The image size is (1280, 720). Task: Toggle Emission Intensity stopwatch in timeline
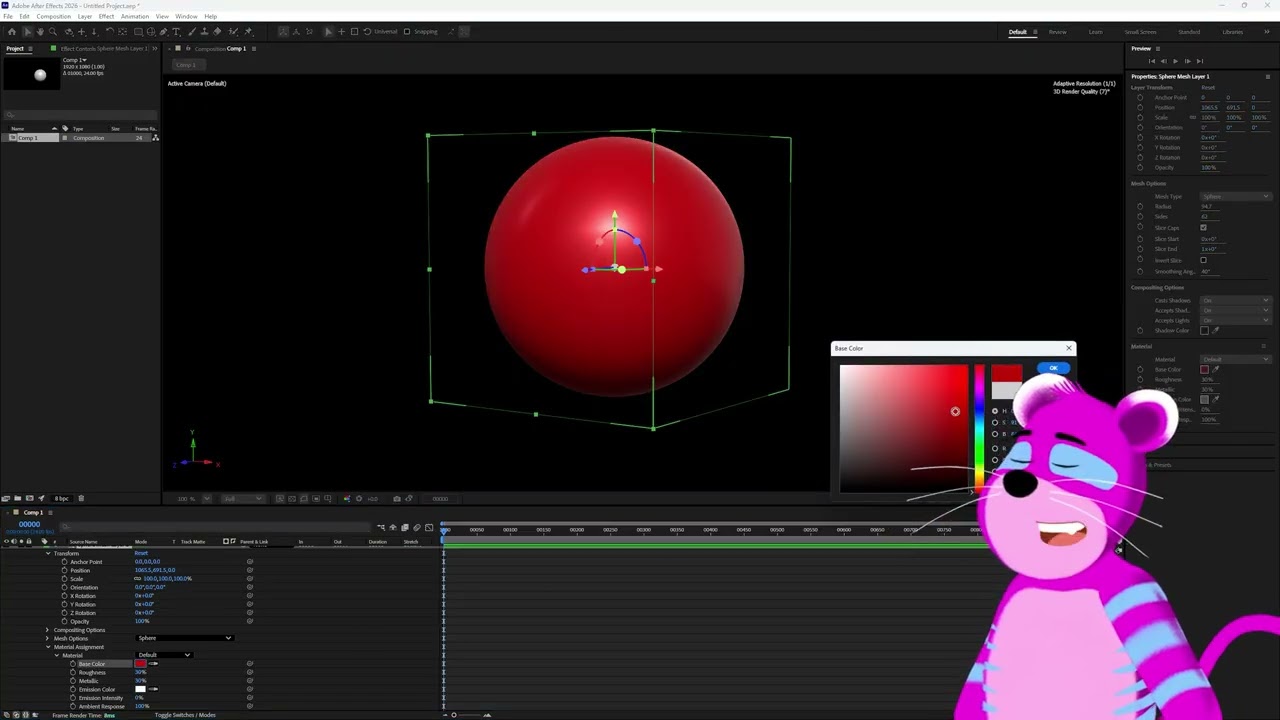[73, 698]
